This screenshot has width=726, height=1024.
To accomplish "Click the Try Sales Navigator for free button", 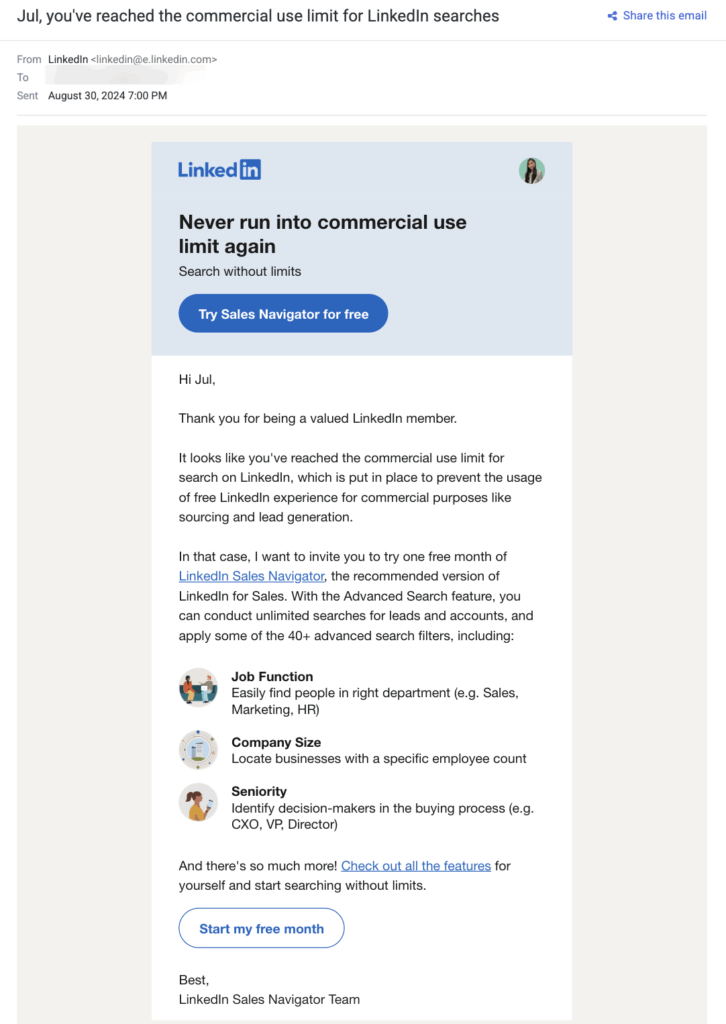I will [x=283, y=313].
